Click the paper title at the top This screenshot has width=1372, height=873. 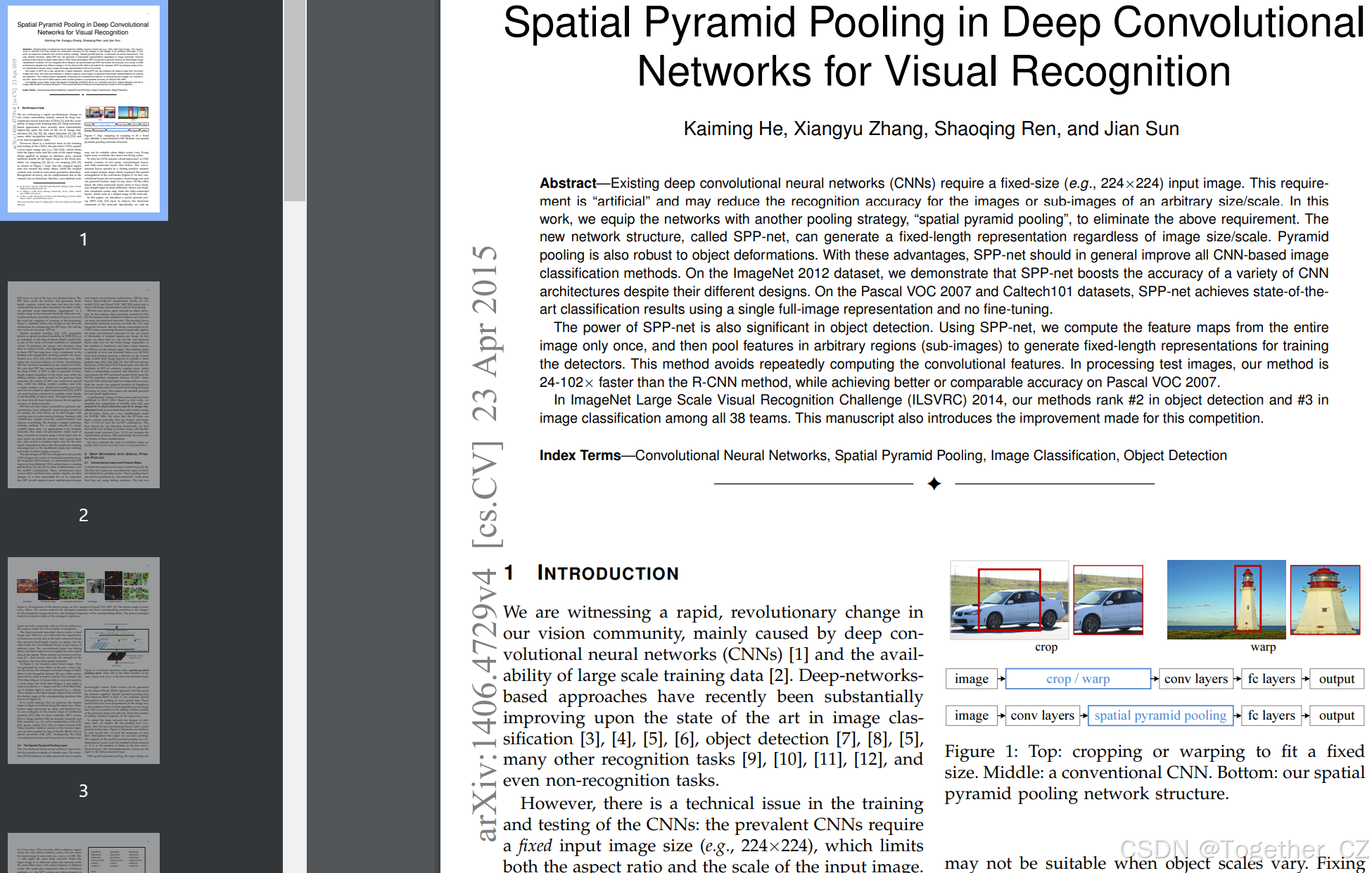pyautogui.click(x=932, y=46)
